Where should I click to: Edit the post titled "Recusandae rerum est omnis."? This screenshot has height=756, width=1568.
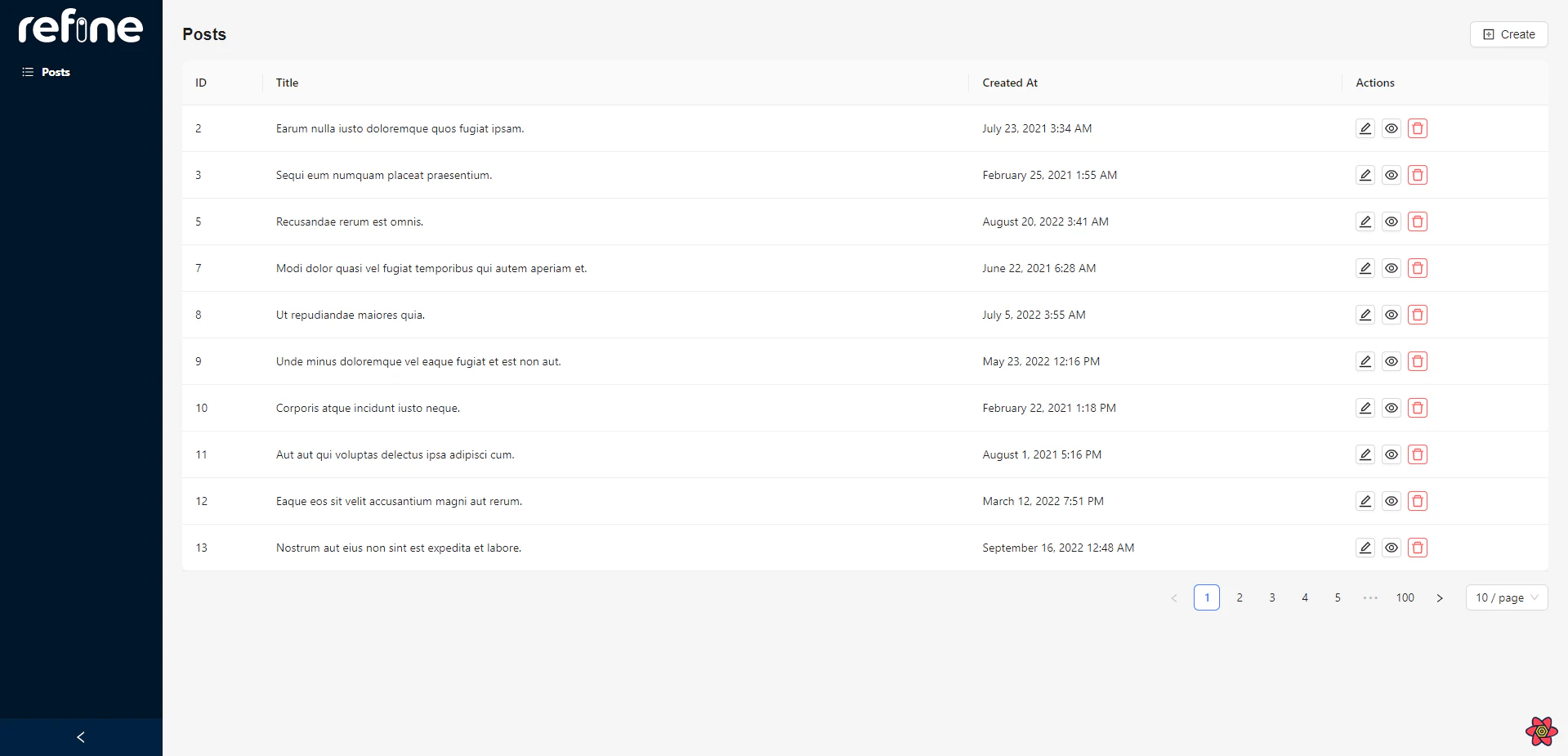pyautogui.click(x=1365, y=221)
